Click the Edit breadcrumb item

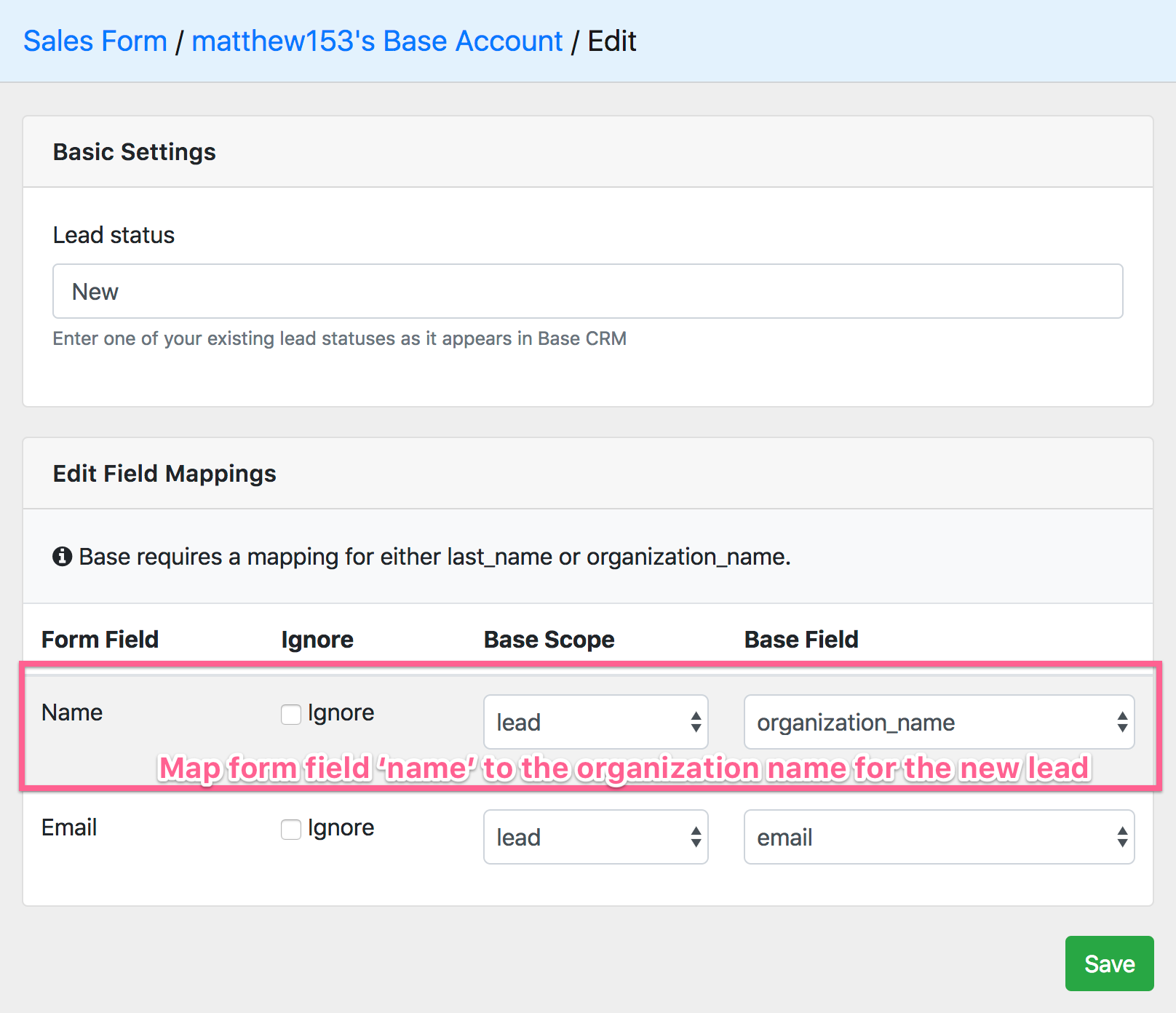(x=612, y=41)
